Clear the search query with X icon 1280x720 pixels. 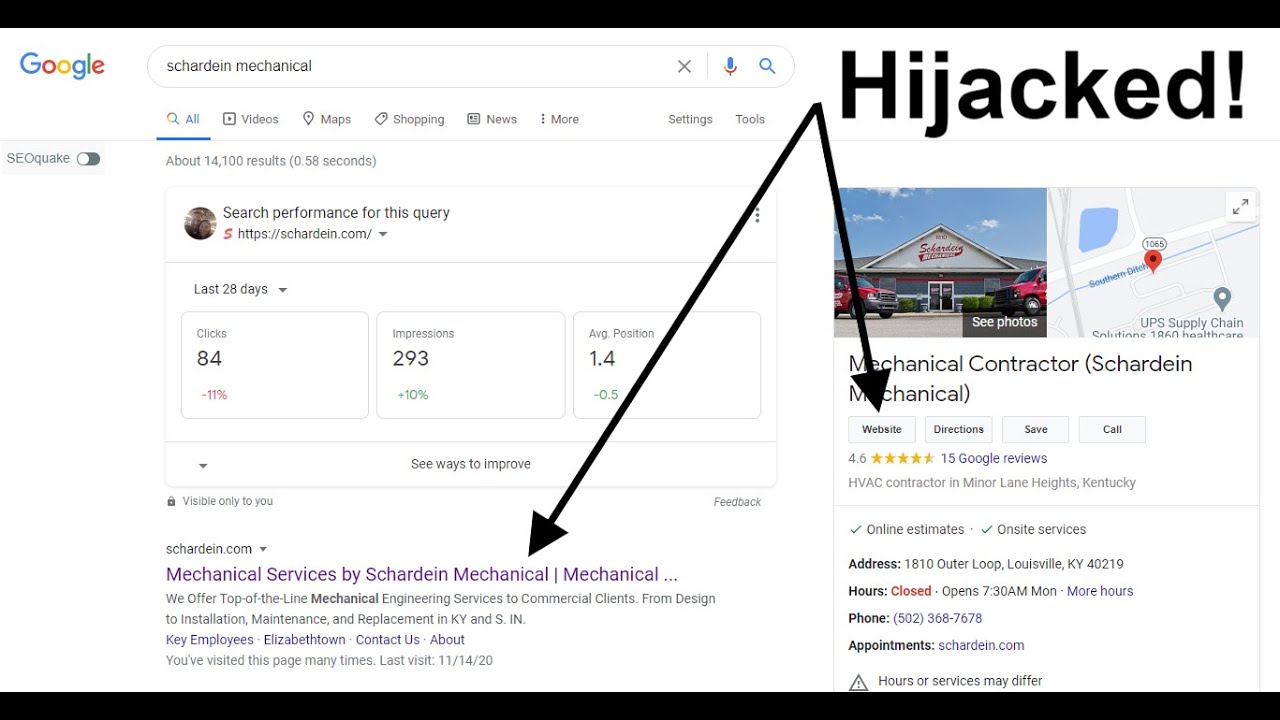[x=684, y=66]
